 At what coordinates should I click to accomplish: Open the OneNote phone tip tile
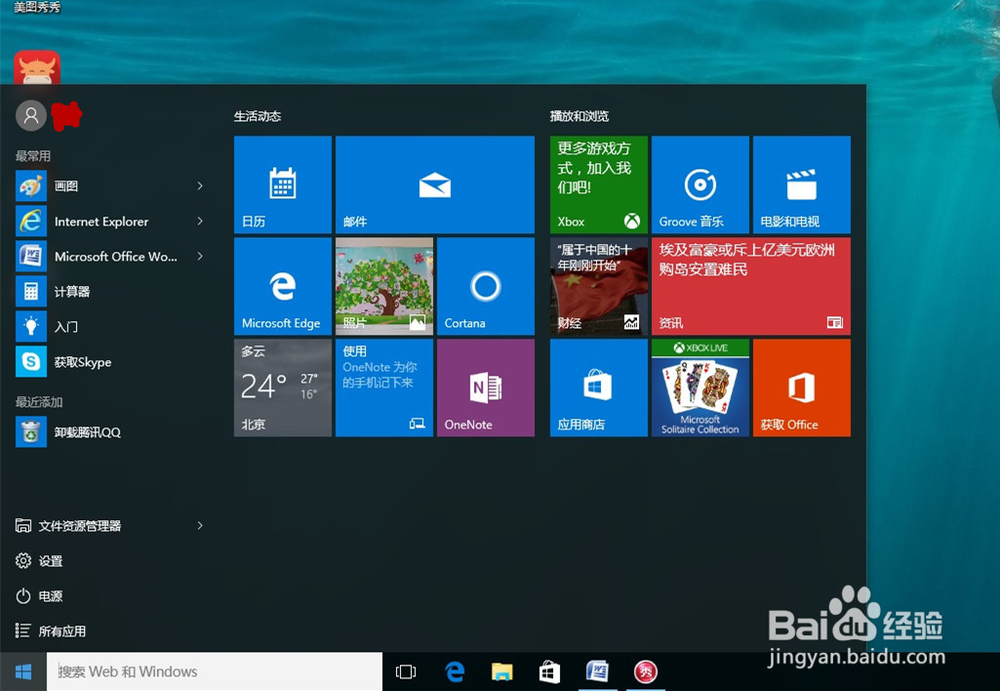point(384,387)
